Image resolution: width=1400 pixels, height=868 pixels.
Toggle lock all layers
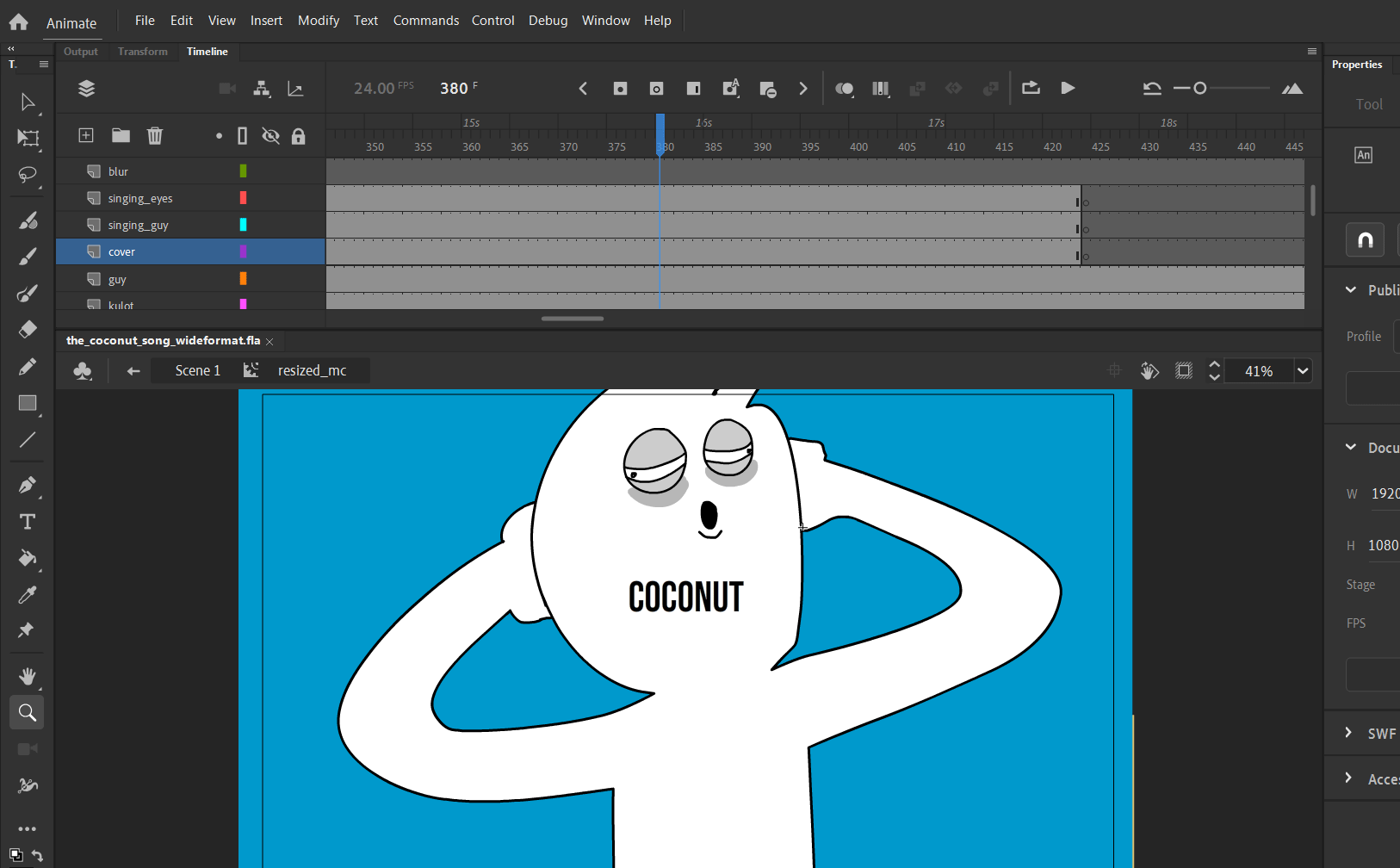point(299,136)
